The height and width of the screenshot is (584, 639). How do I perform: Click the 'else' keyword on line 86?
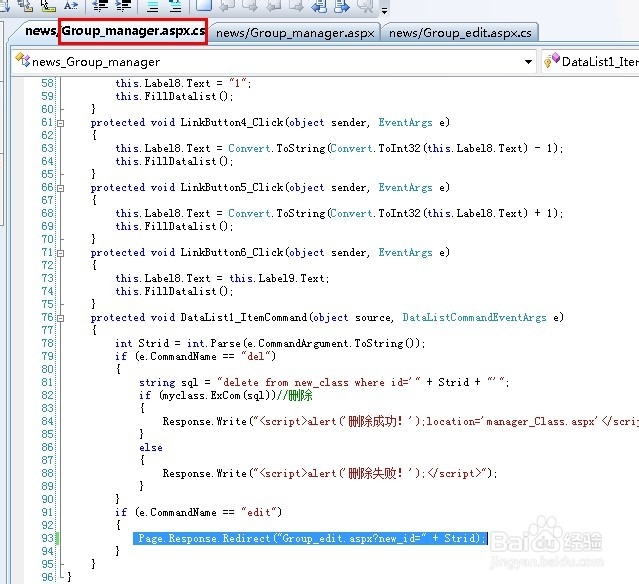click(x=151, y=447)
